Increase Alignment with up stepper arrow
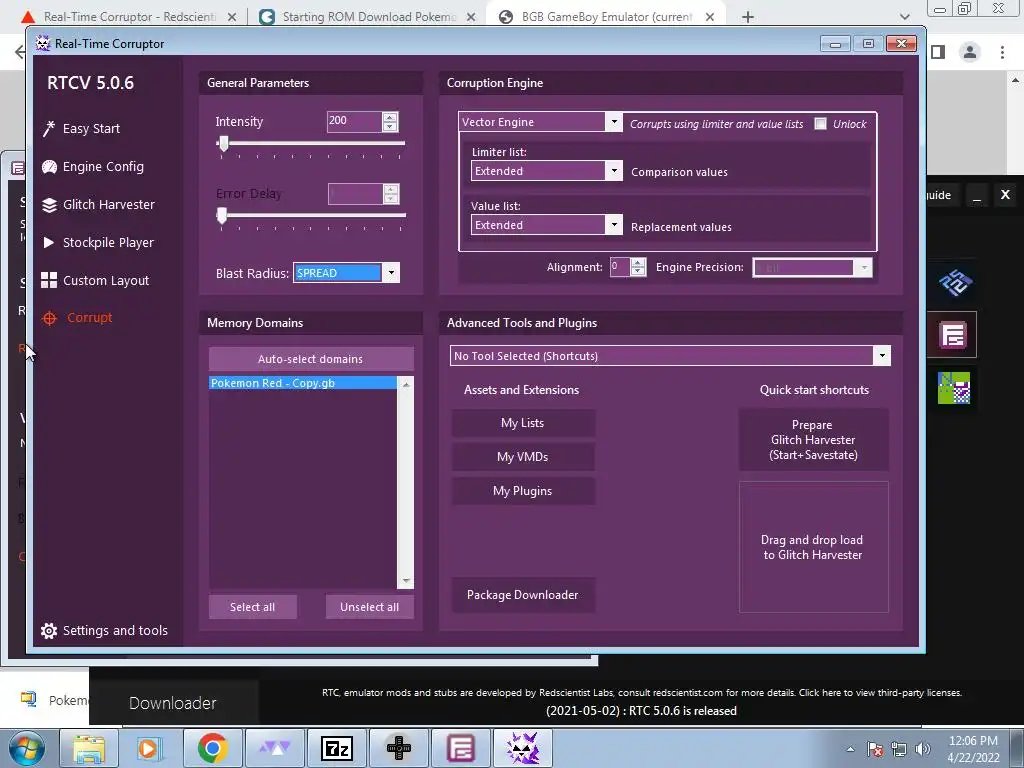This screenshot has width=1024, height=768. (x=638, y=263)
